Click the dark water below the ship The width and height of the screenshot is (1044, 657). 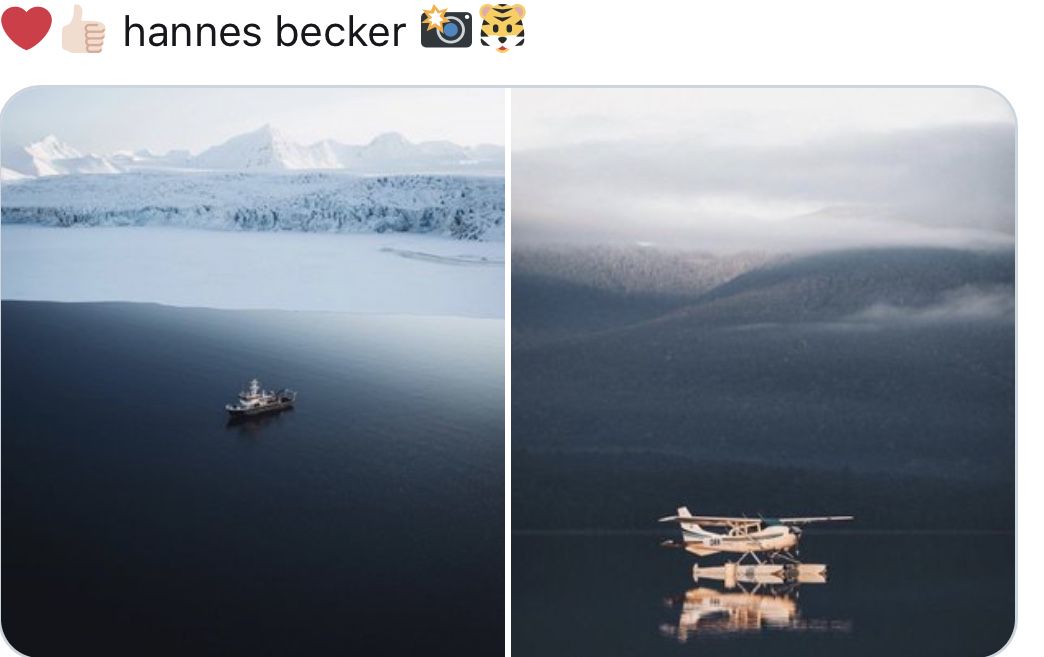(252, 533)
